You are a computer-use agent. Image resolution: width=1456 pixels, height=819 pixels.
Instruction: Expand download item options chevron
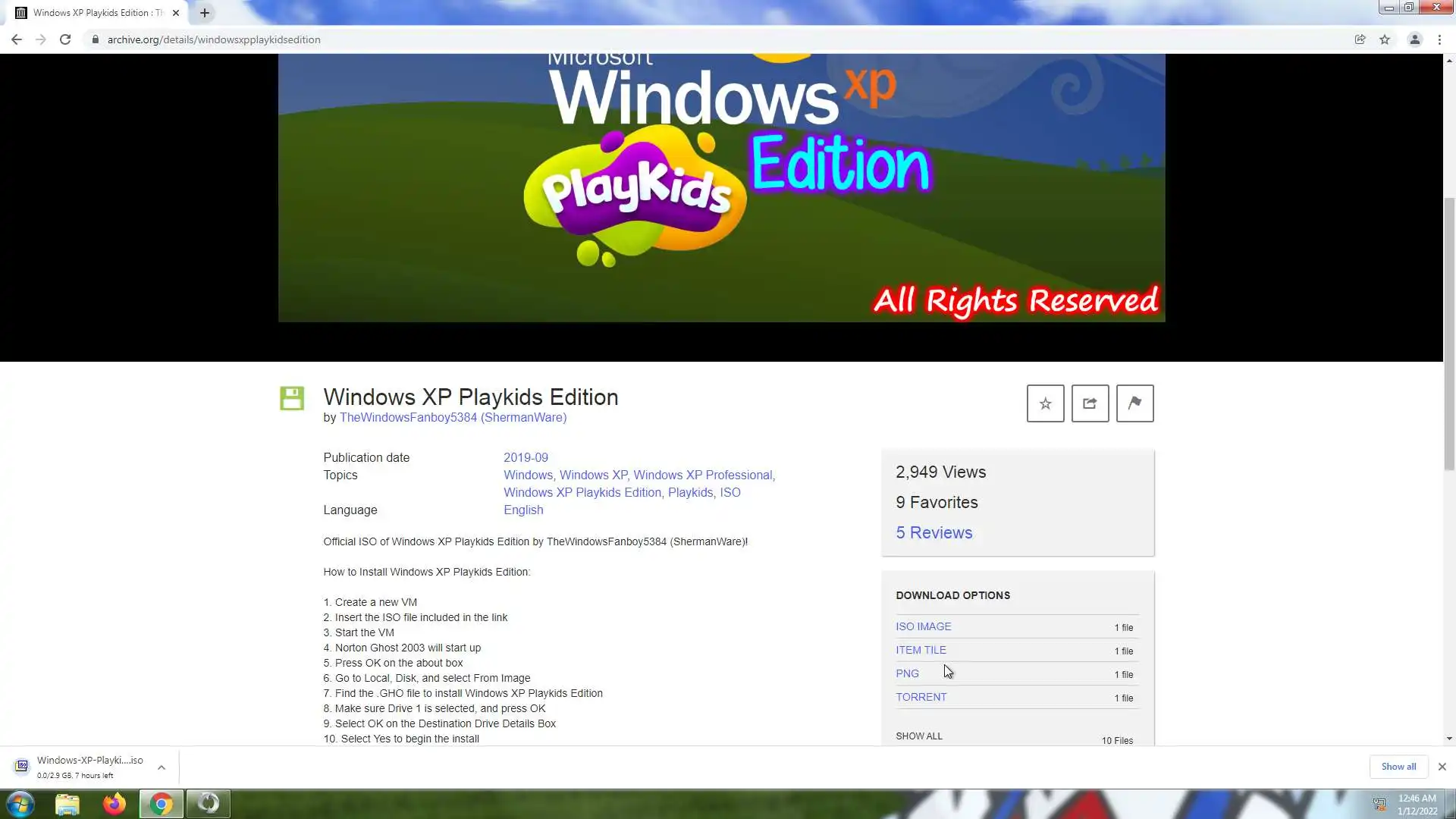click(162, 767)
